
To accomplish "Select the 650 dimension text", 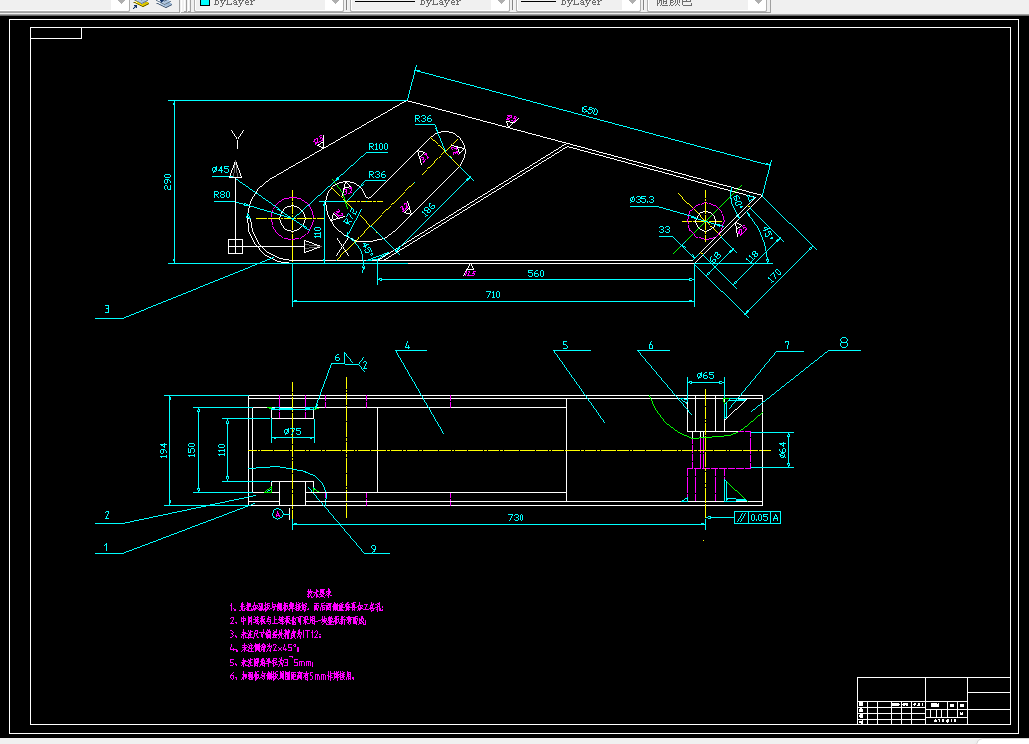I will click(x=590, y=110).
